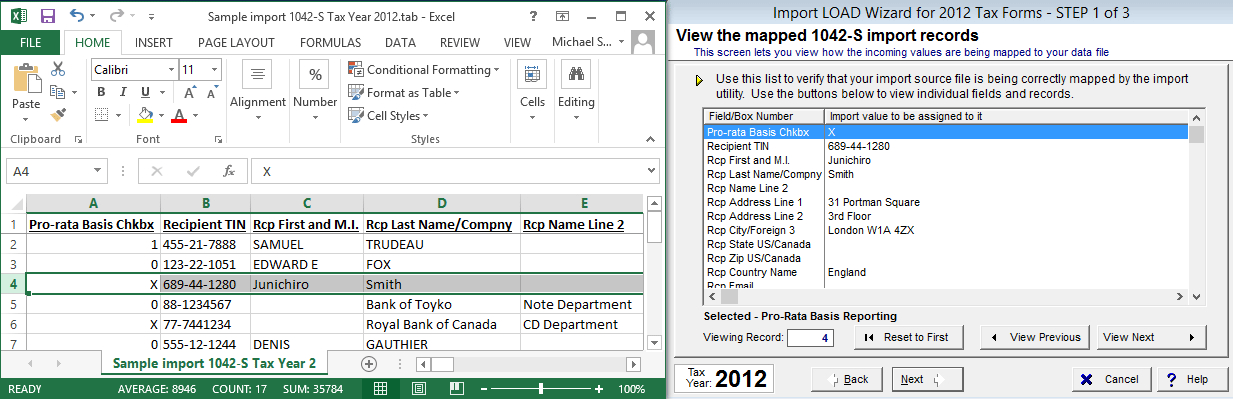Click the Reset to First button
Image resolution: width=1233 pixels, height=399 pixels.
click(x=906, y=337)
